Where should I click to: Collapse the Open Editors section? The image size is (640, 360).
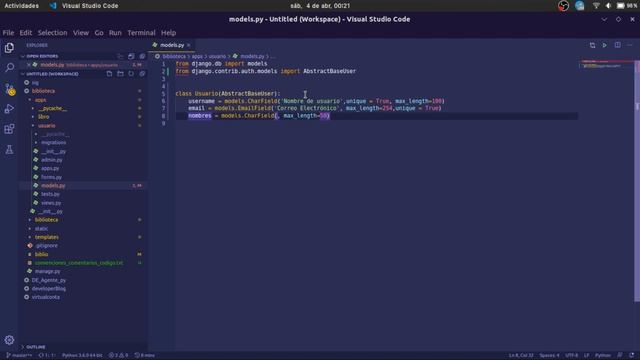point(42,56)
